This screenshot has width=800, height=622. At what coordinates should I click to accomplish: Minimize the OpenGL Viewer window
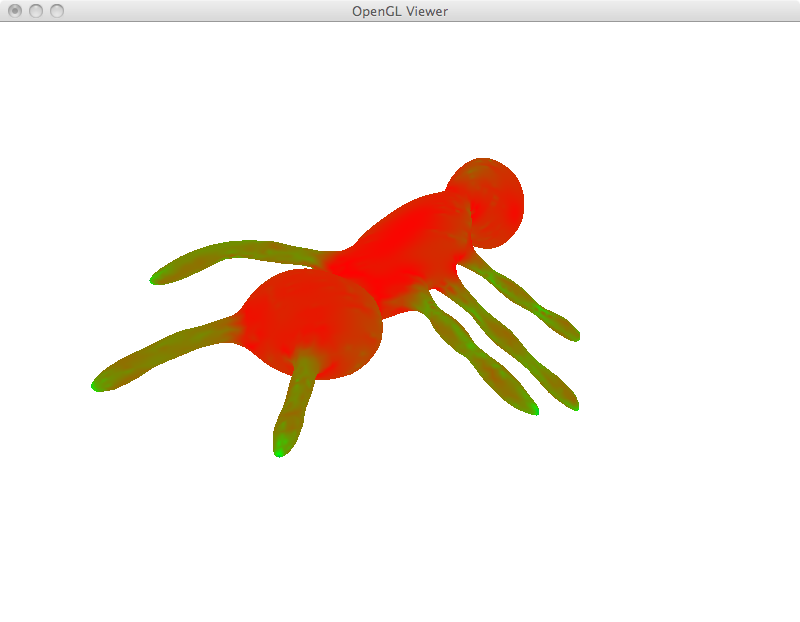tap(36, 11)
